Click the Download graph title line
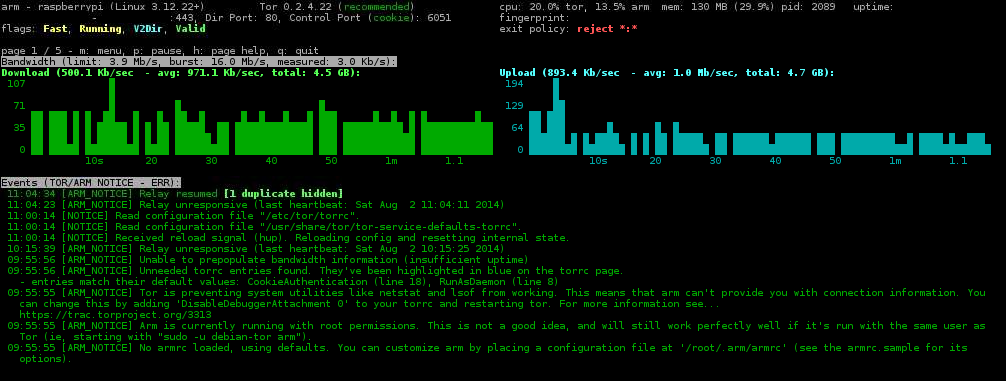The width and height of the screenshot is (1006, 381). click(181, 73)
